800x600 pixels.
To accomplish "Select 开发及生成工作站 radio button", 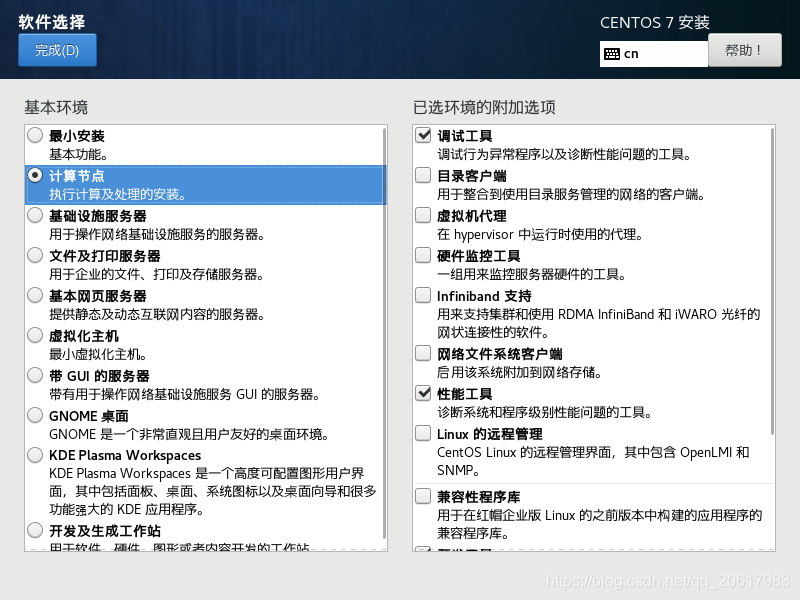I will tap(35, 530).
